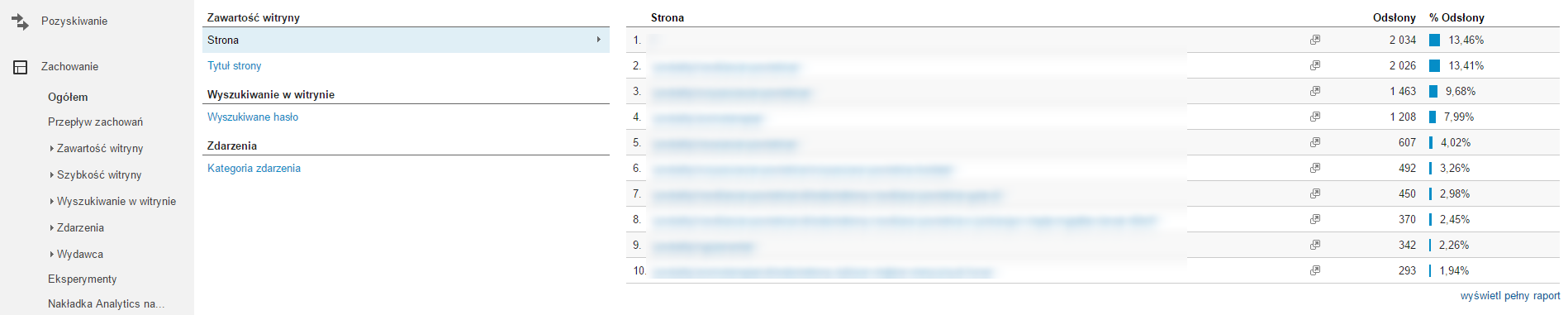The image size is (1568, 315).
Task: Select Wyszukiwane hasło link
Action: tap(253, 117)
